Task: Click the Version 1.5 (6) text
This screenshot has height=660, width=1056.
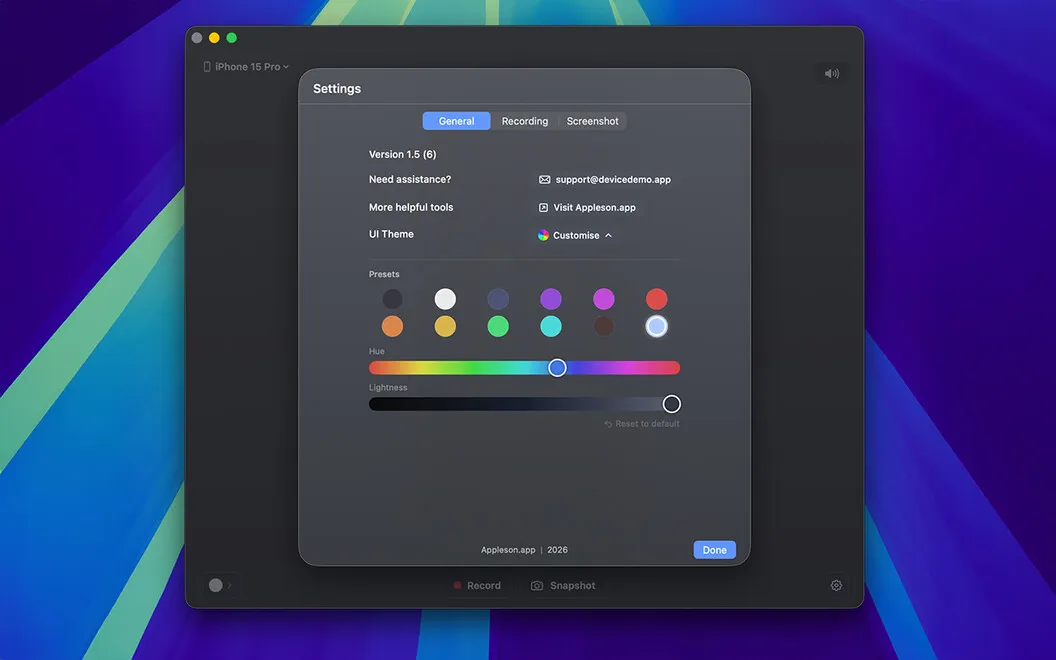Action: tap(402, 154)
